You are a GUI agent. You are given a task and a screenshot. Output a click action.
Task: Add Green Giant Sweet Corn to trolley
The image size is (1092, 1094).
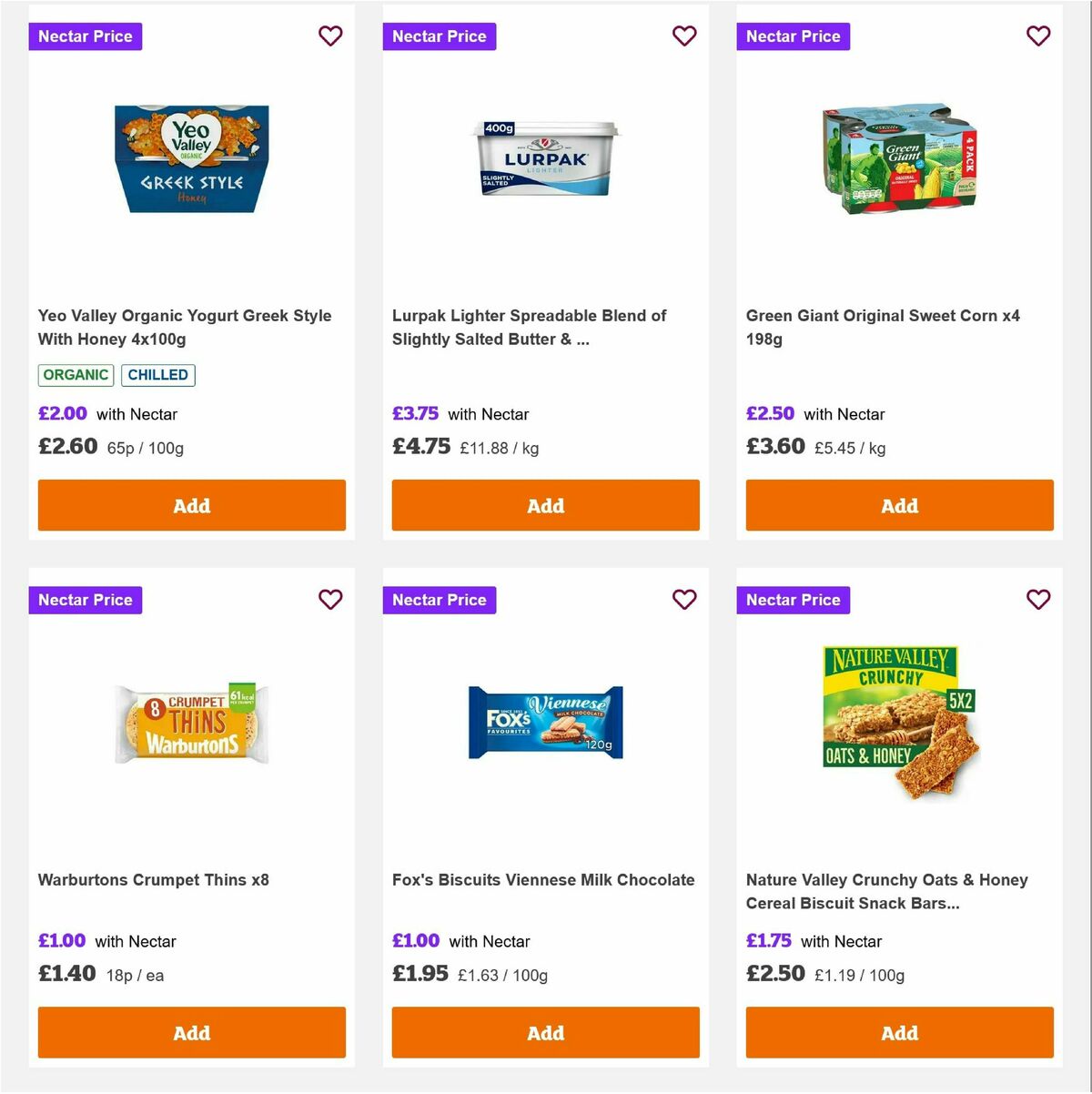899,505
